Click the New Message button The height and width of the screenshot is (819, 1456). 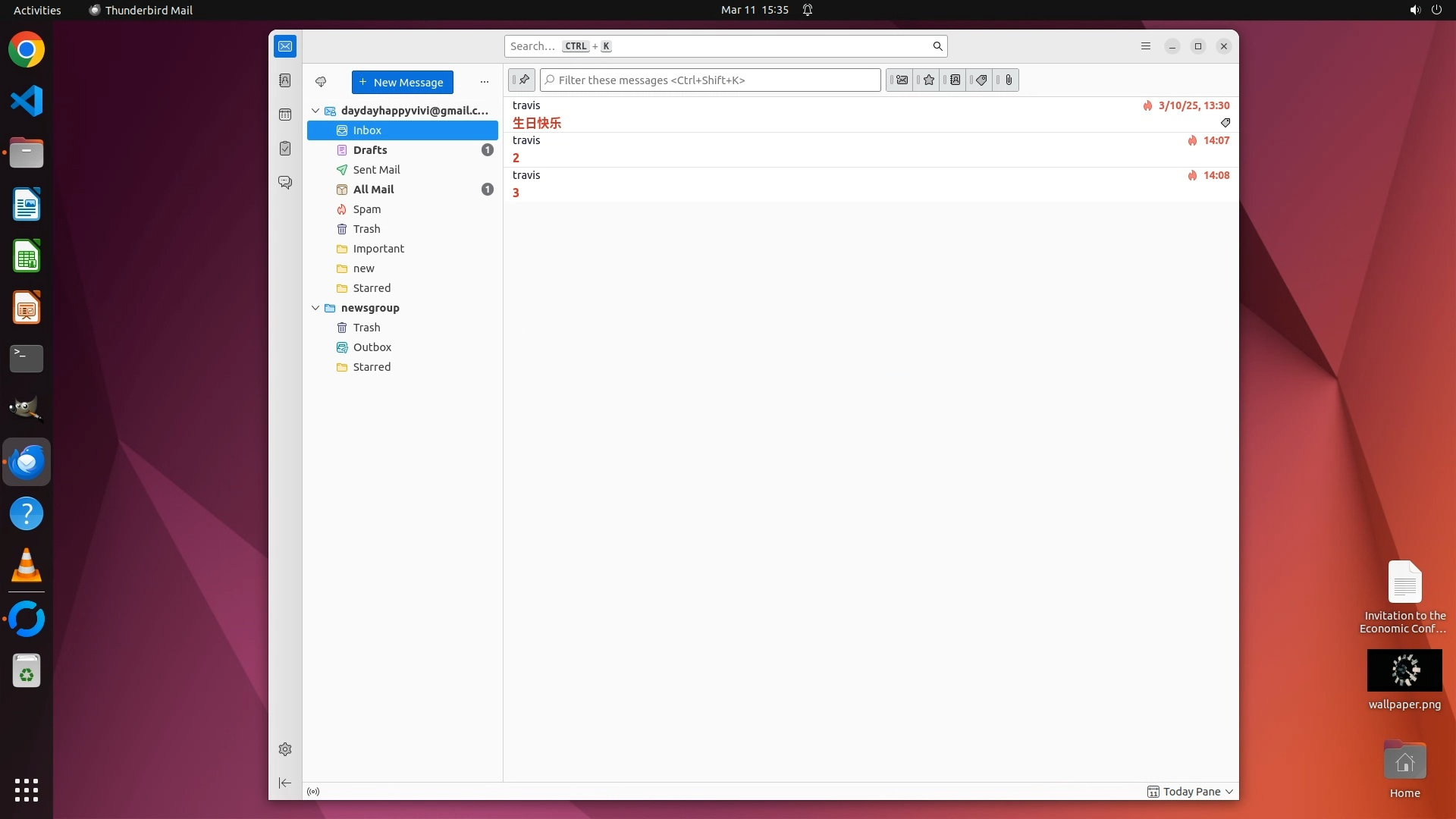402,82
